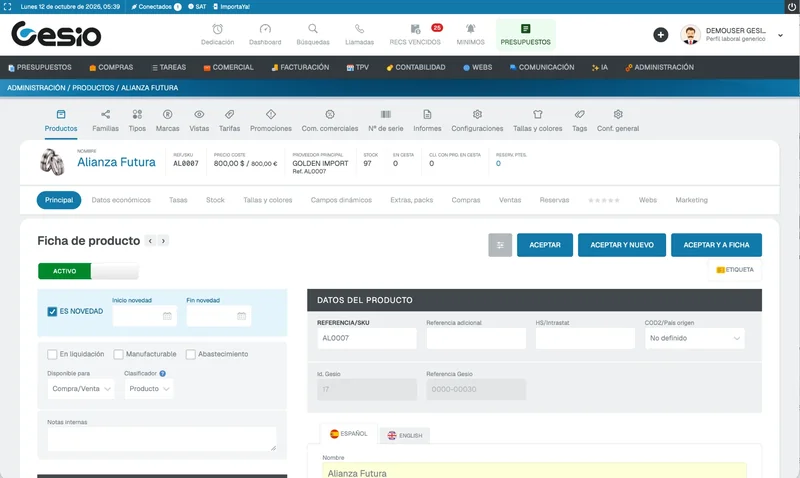Check the Abastecimiento checkbox
Image resolution: width=800 pixels, height=478 pixels.
coord(190,354)
